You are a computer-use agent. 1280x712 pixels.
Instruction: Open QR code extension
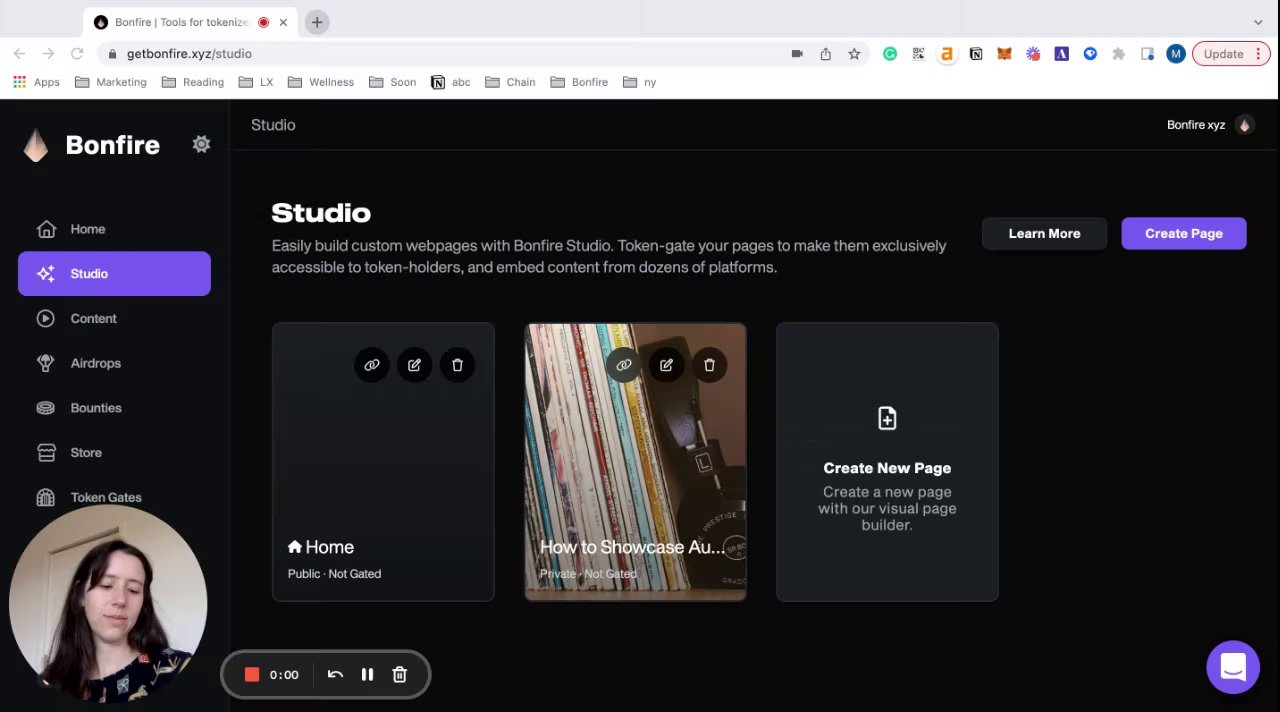918,54
